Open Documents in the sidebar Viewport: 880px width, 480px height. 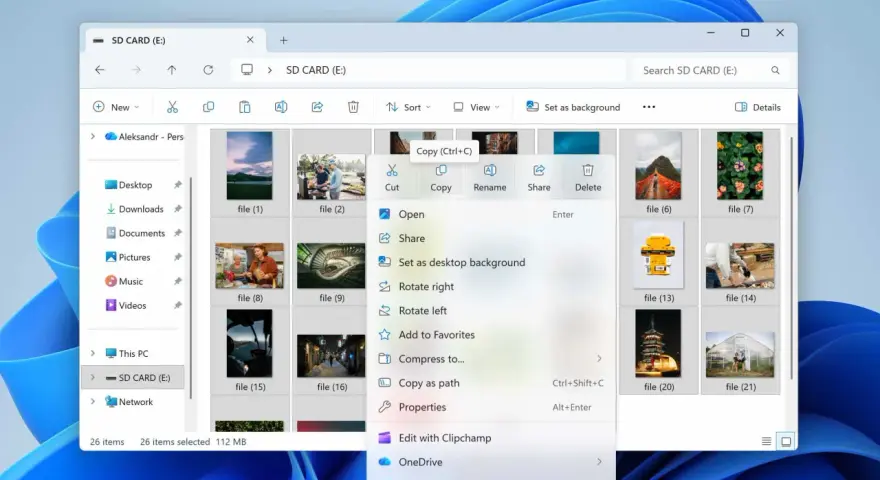click(x=141, y=233)
